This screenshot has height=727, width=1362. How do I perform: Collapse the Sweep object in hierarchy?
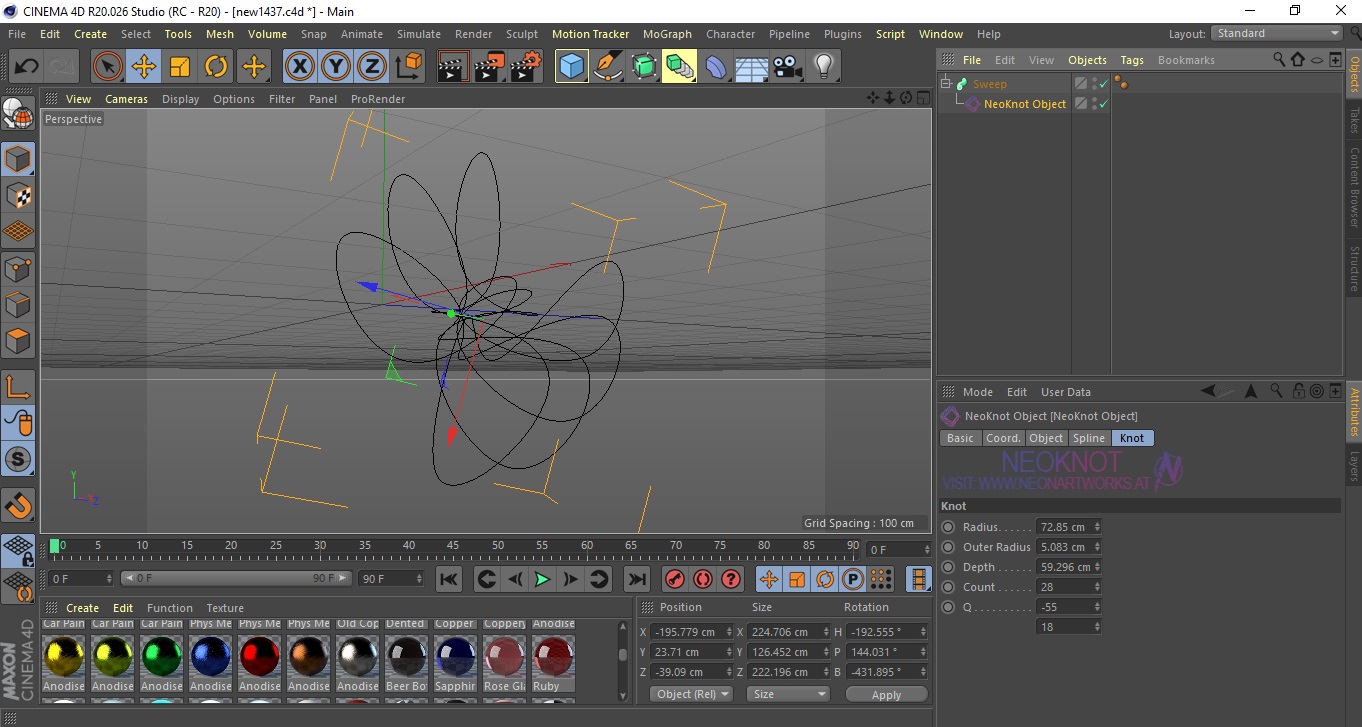[946, 84]
